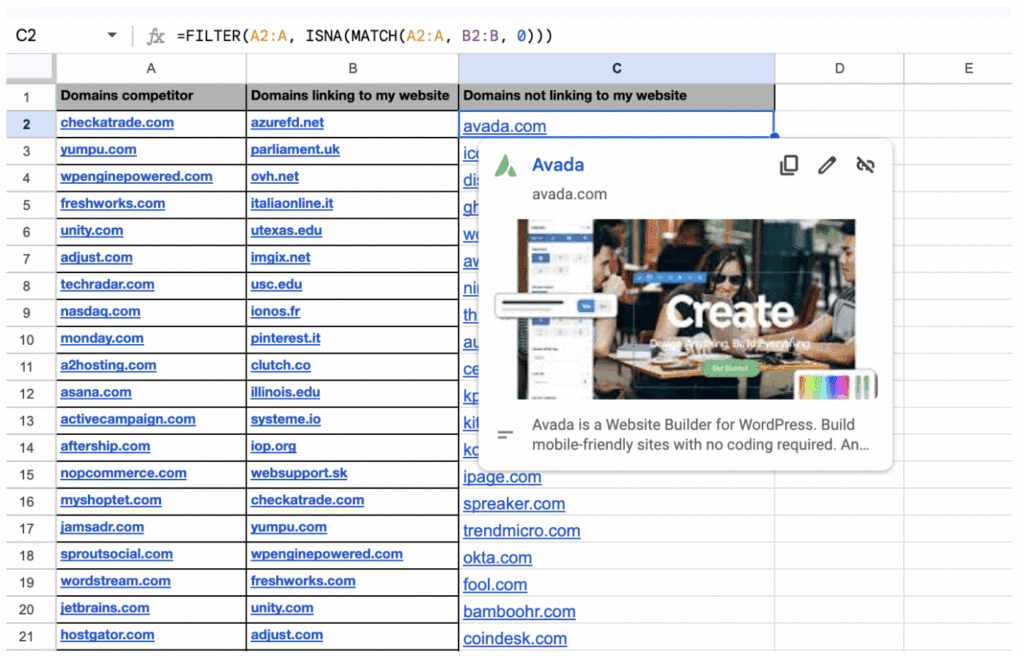Open clutch.co link
Viewport: 1024px width, 656px height.
coord(280,365)
